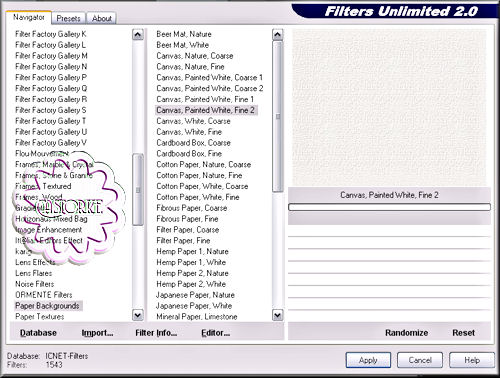Open the Database menu button
Screen dimensions: 500x378
point(38,333)
